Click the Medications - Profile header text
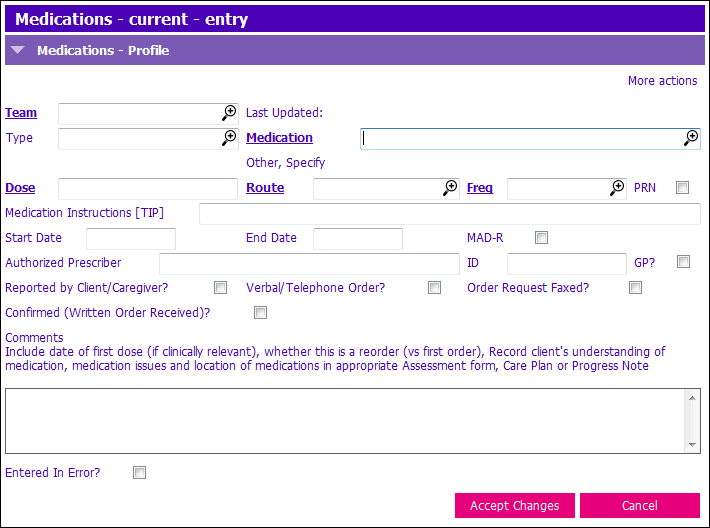 click(x=103, y=50)
